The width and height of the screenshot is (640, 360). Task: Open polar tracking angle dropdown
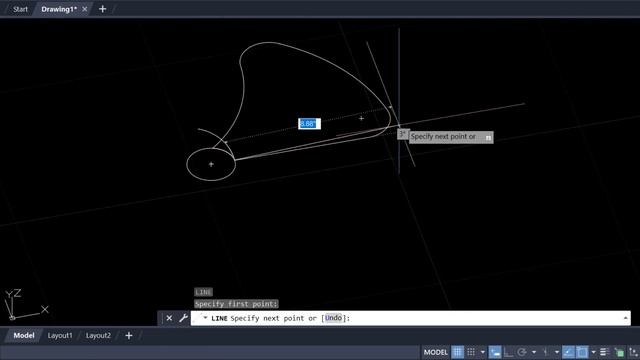click(533, 352)
